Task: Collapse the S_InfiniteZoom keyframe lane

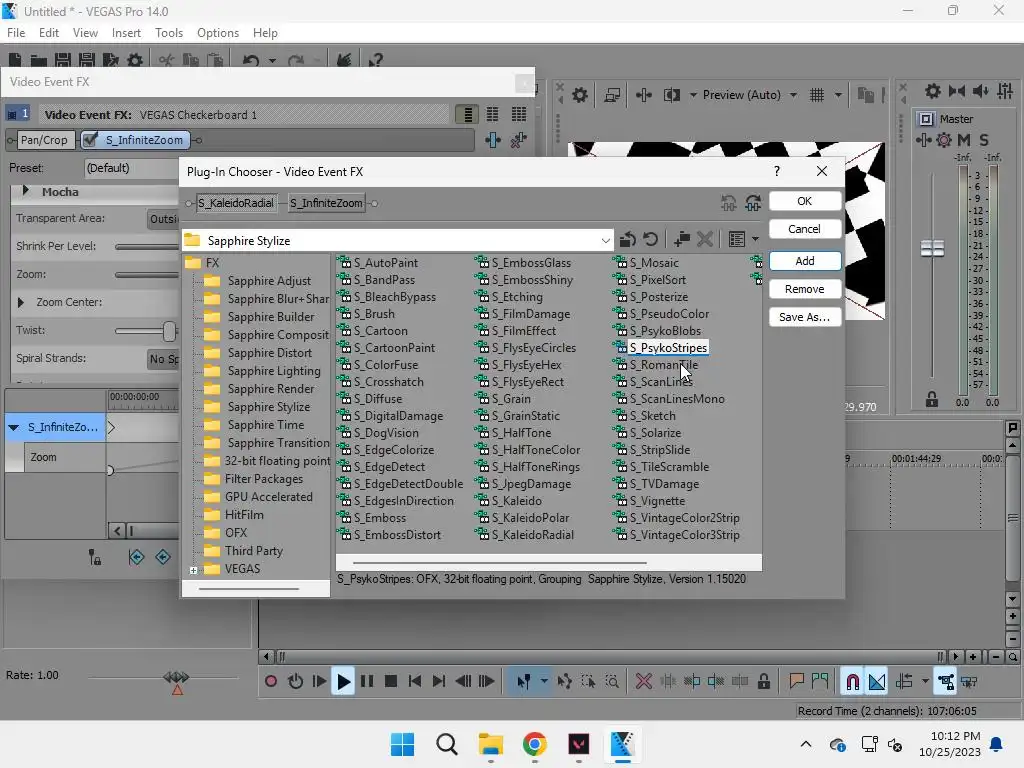Action: tap(13, 428)
